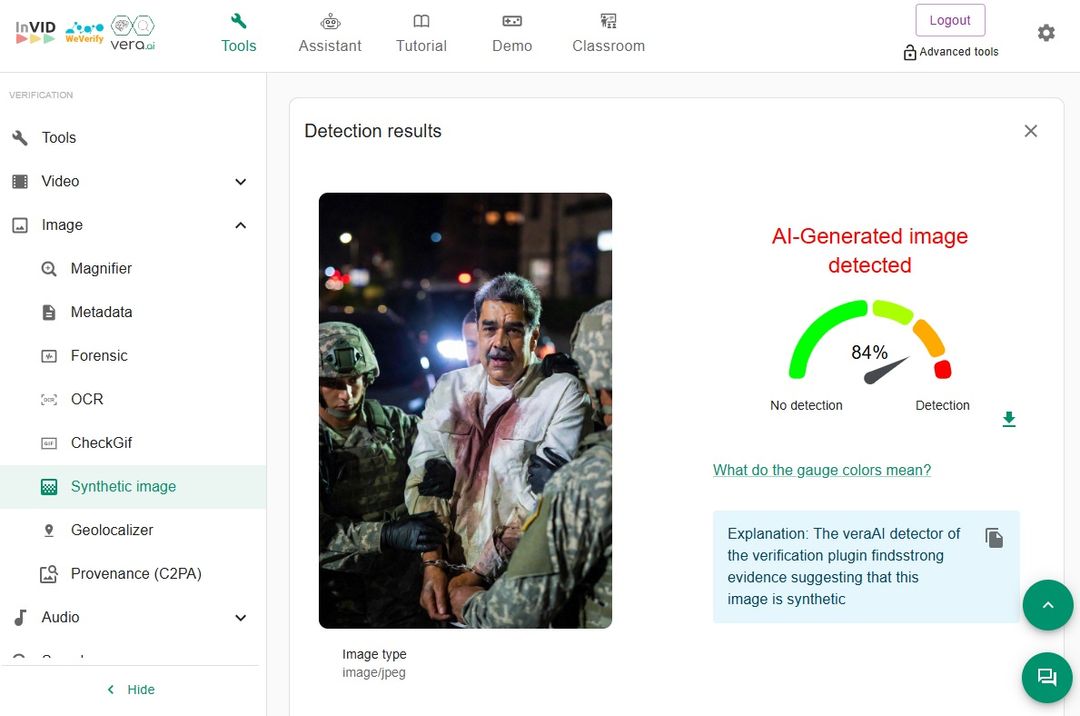The width and height of the screenshot is (1080, 716).
Task: Click the analyzed image thumbnail
Action: 465,410
